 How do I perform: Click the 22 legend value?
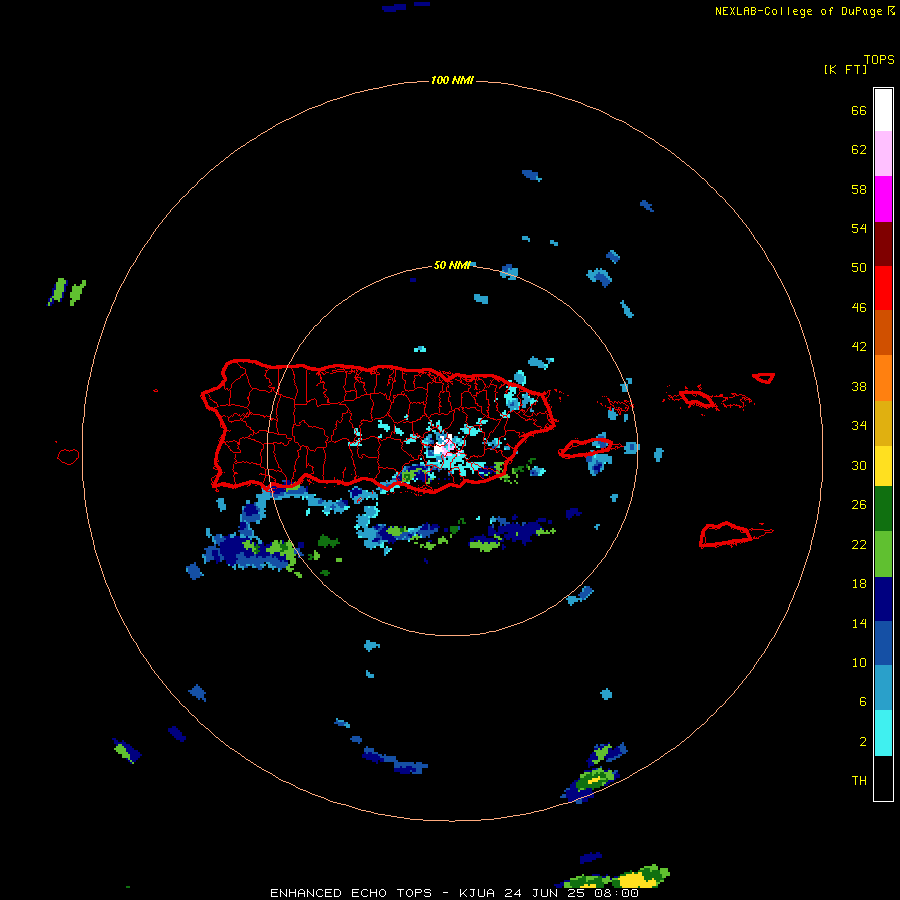tap(859, 545)
